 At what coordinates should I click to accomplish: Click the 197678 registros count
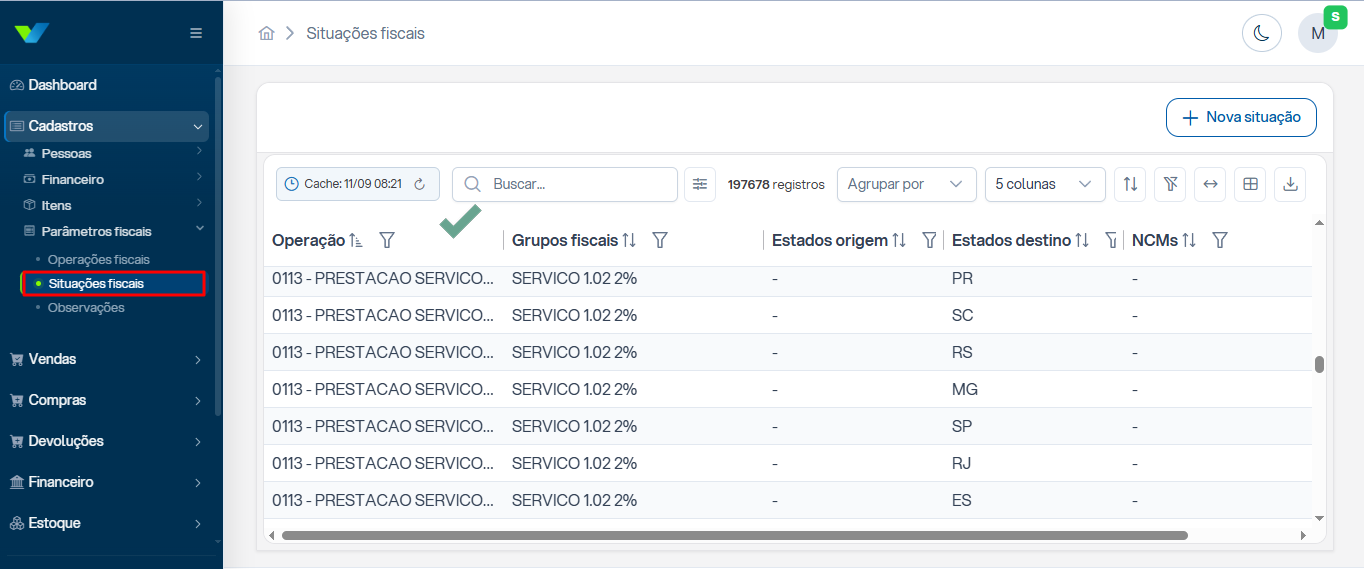(776, 184)
